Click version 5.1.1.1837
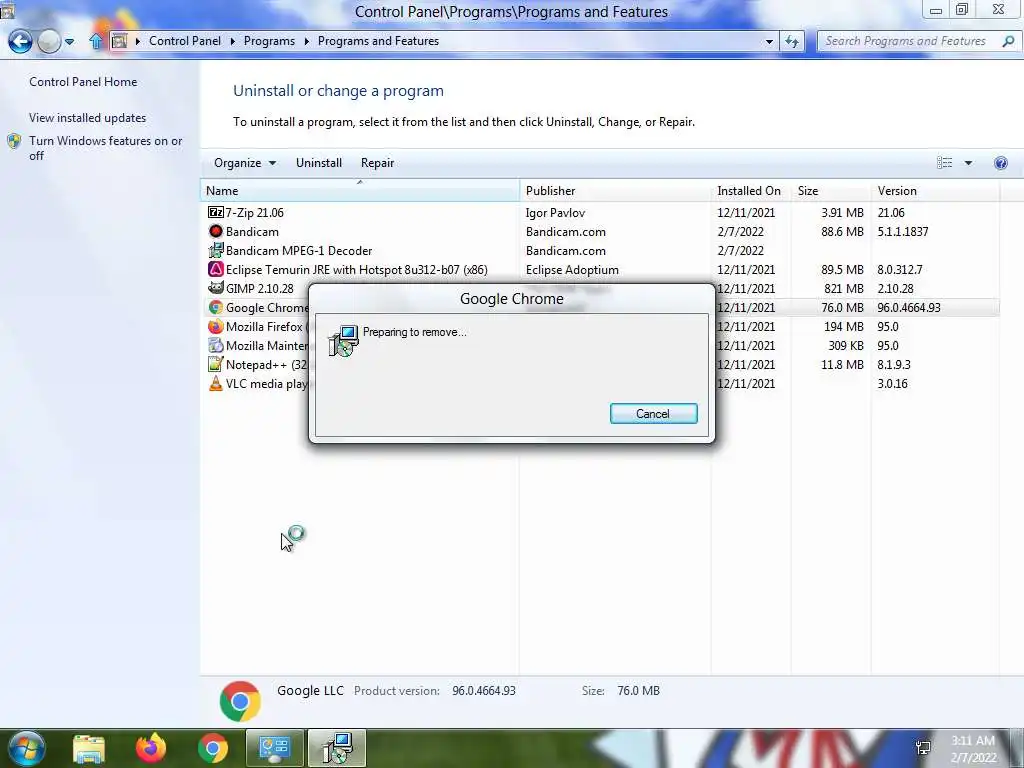This screenshot has height=768, width=1024. (903, 231)
